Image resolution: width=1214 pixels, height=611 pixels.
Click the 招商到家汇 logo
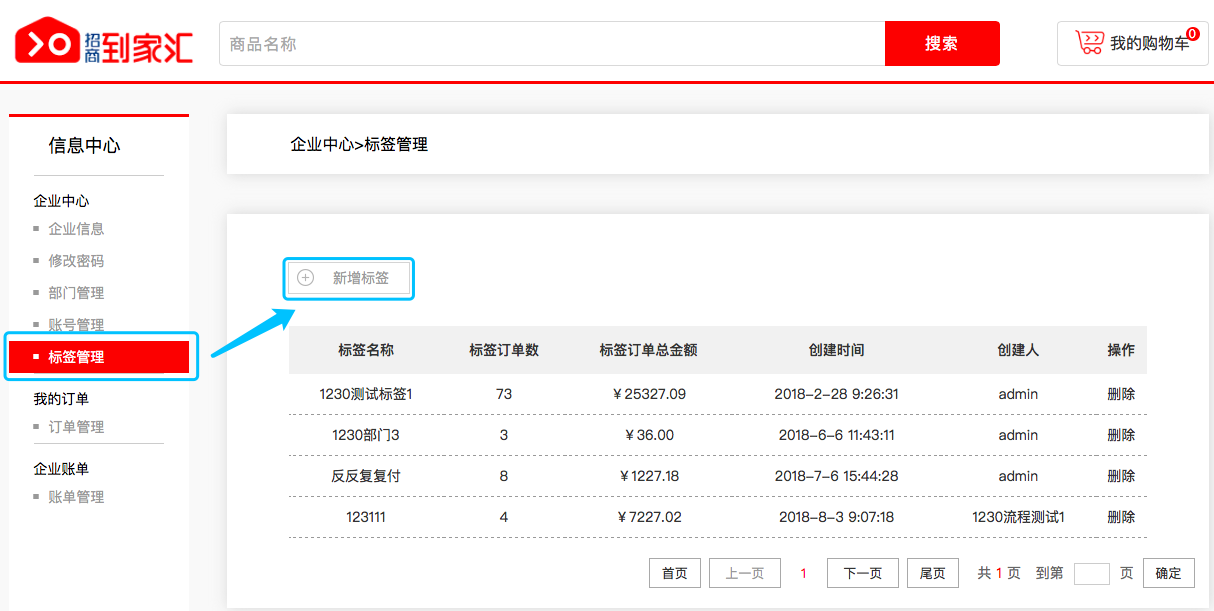[104, 43]
